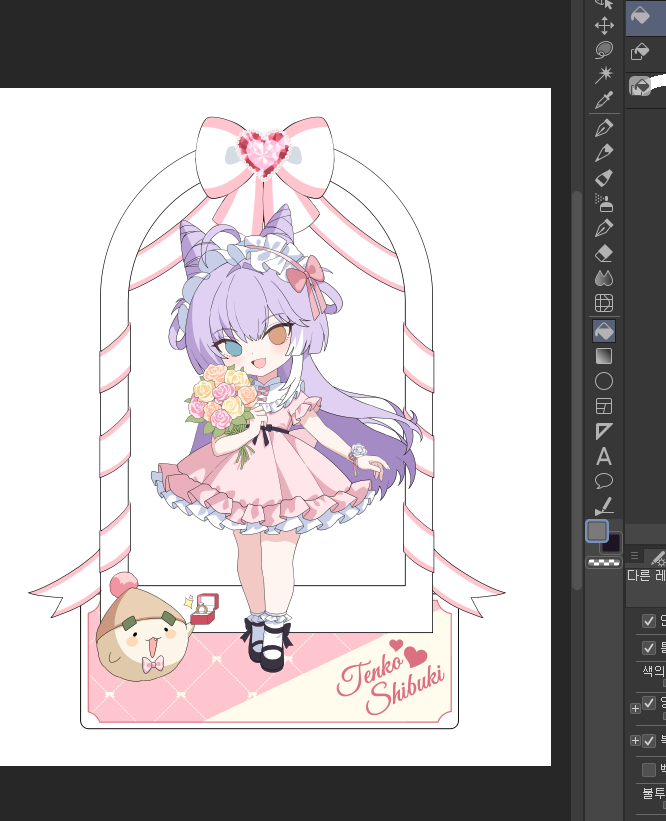Toggle the fourth checkbox beside lower plus expander
The width and height of the screenshot is (666, 821).
[x=649, y=741]
